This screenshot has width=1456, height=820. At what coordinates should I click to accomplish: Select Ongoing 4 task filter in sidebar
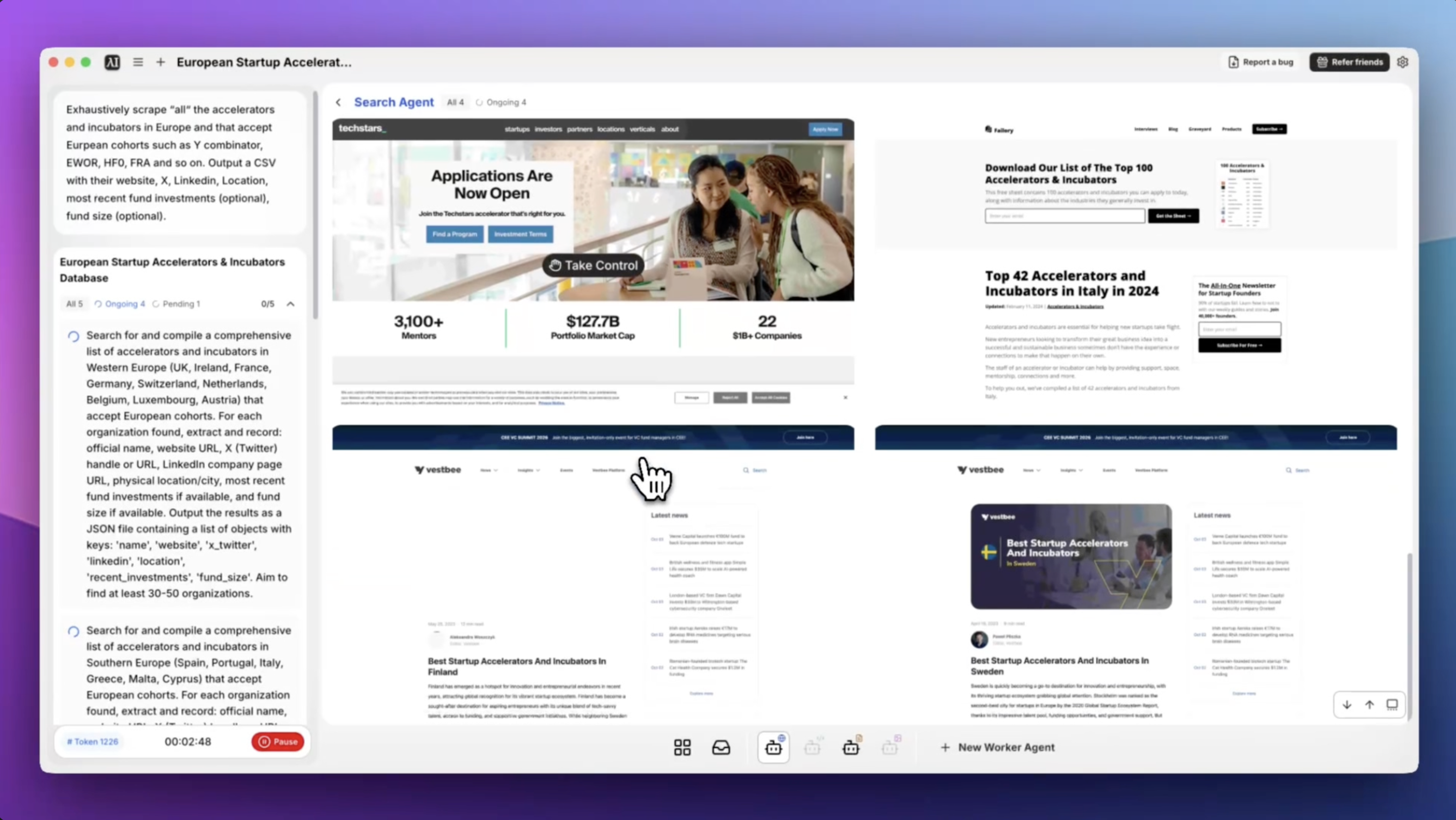tap(120, 304)
